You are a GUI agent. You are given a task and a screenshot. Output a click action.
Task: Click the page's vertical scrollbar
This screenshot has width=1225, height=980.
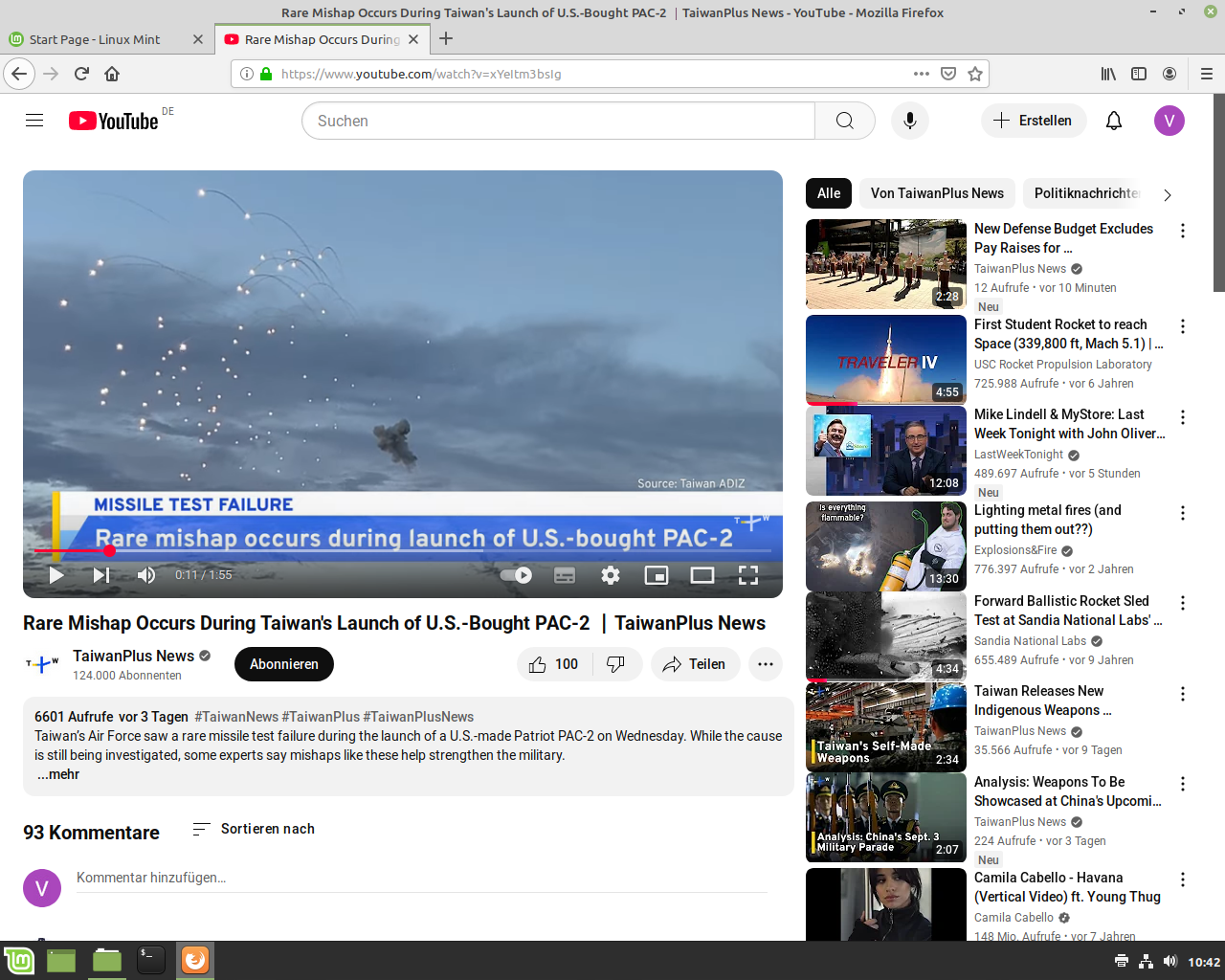point(1218,192)
